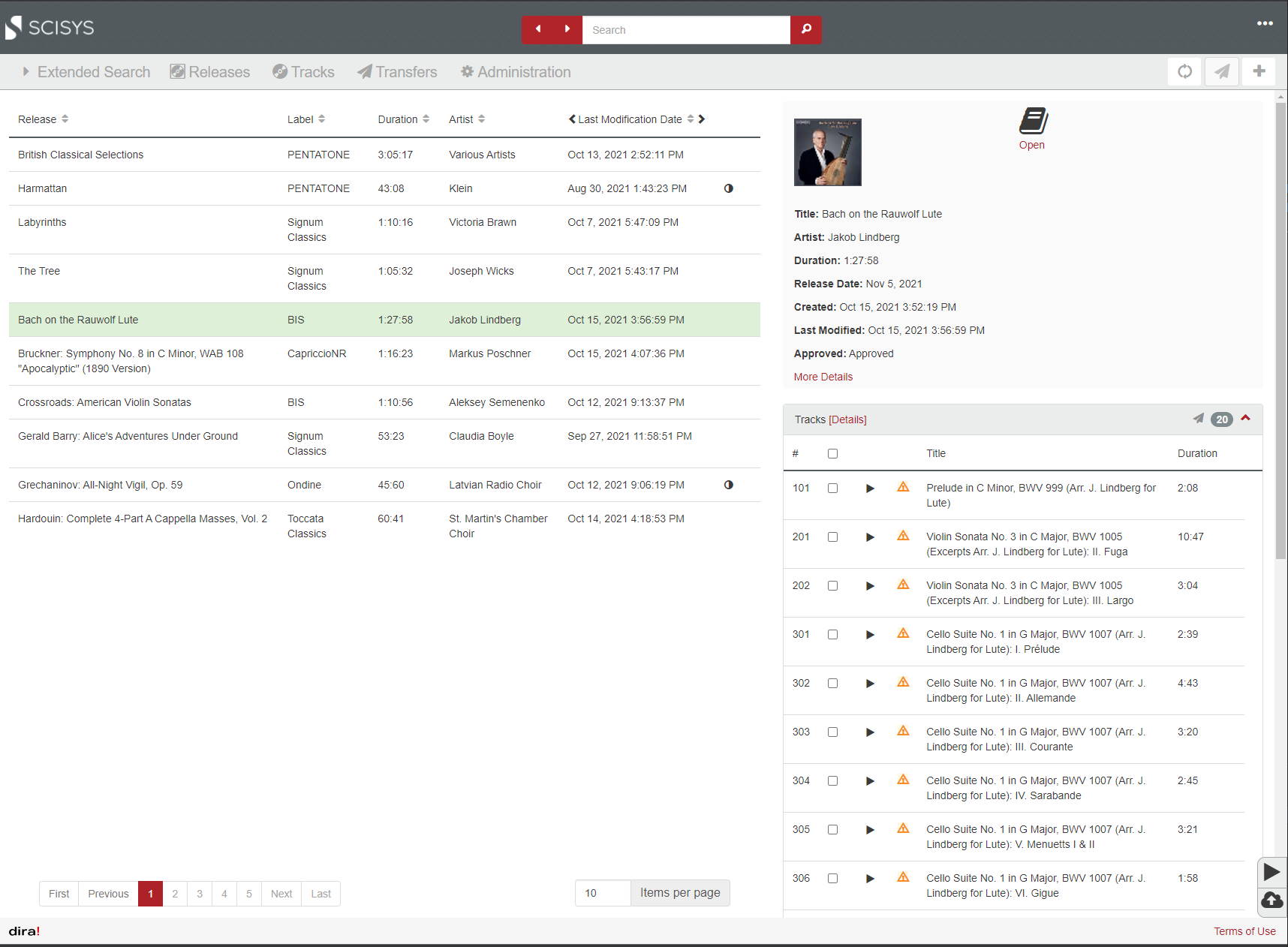1288x947 pixels.
Task: Sort by the Label column
Action: click(306, 119)
